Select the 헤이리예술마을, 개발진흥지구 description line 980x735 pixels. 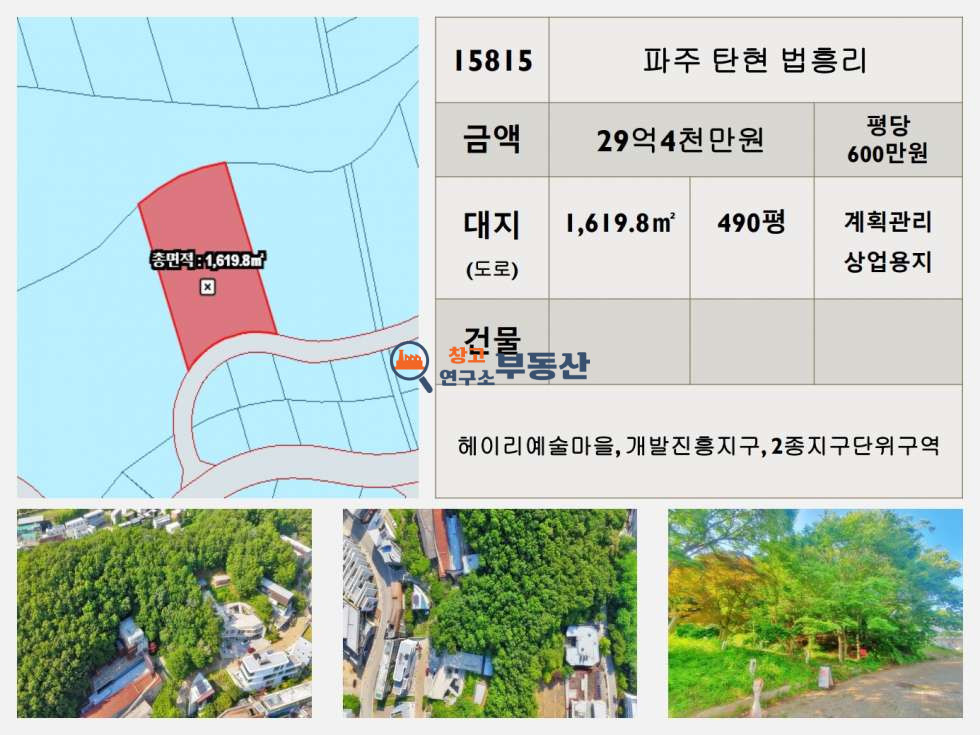(x=699, y=446)
